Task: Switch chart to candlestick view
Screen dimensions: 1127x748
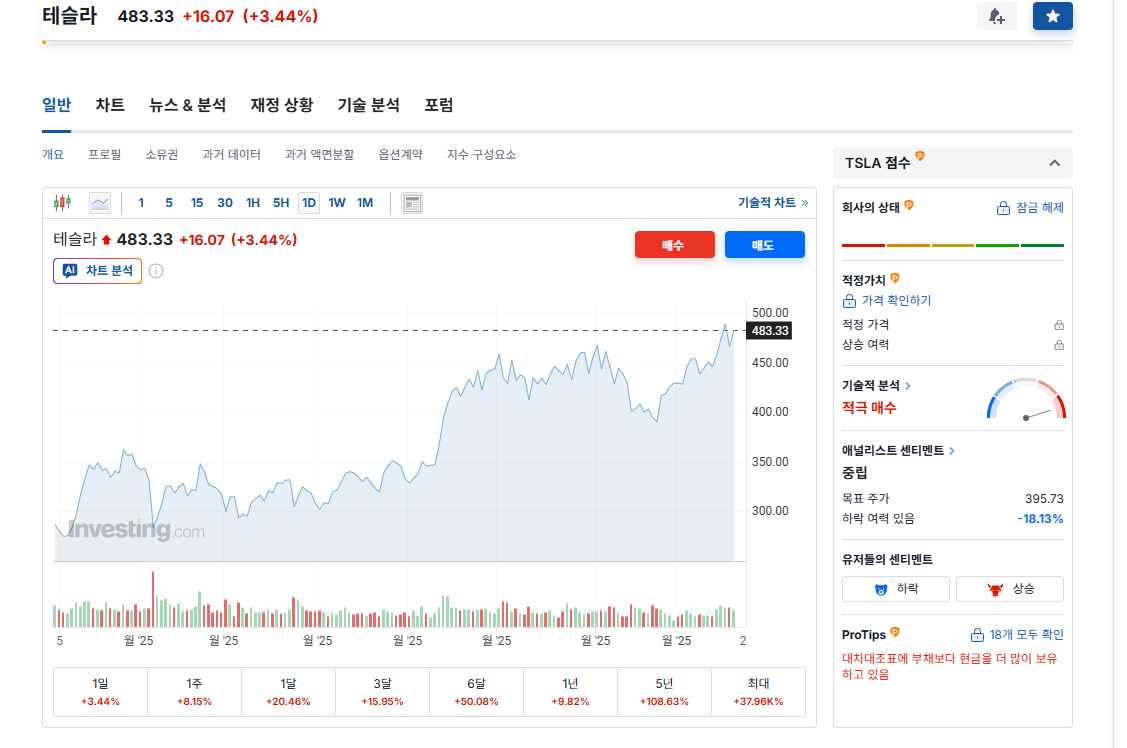Action: pyautogui.click(x=63, y=203)
